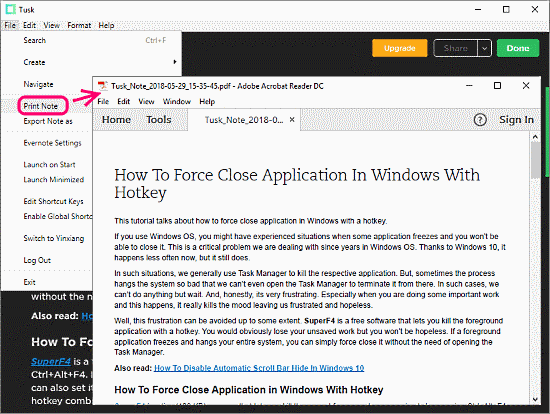Open the Edit menu in Tusk
Viewport: 550px width, 414px height.
pyautogui.click(x=29, y=25)
